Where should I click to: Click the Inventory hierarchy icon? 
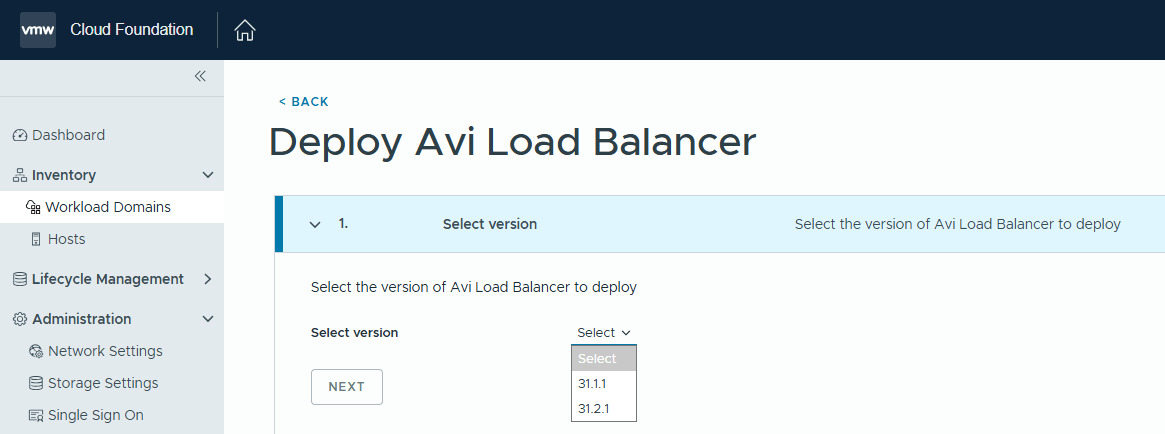20,175
